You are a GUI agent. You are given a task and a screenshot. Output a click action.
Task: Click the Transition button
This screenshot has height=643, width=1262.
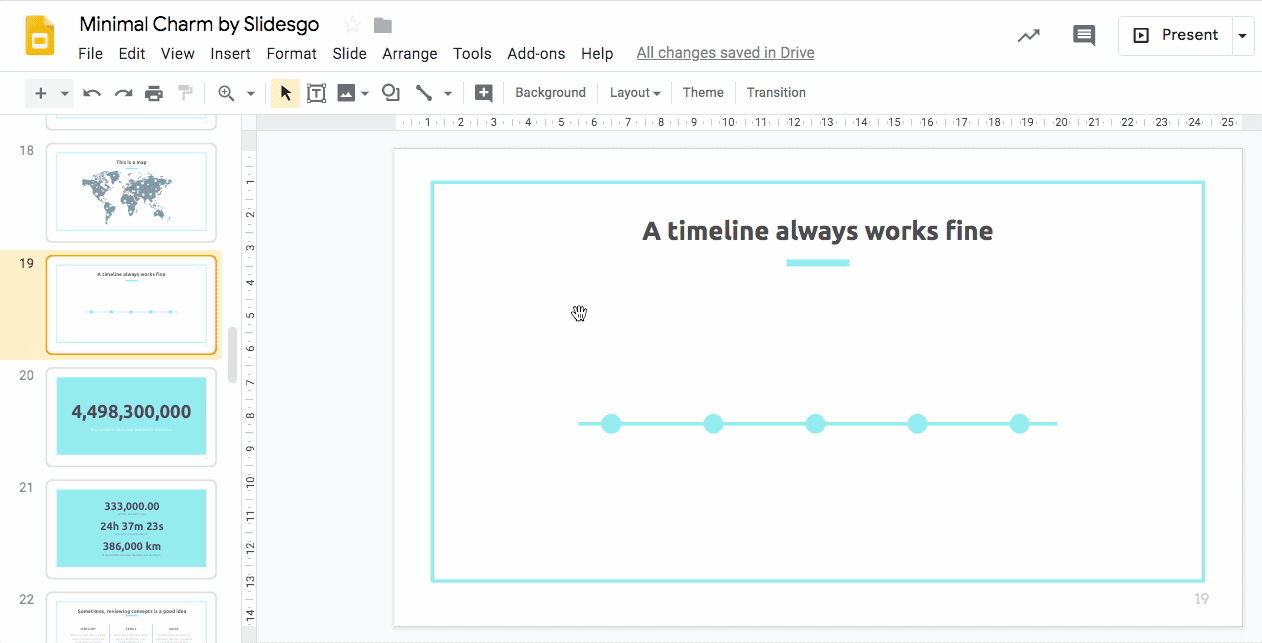click(776, 93)
